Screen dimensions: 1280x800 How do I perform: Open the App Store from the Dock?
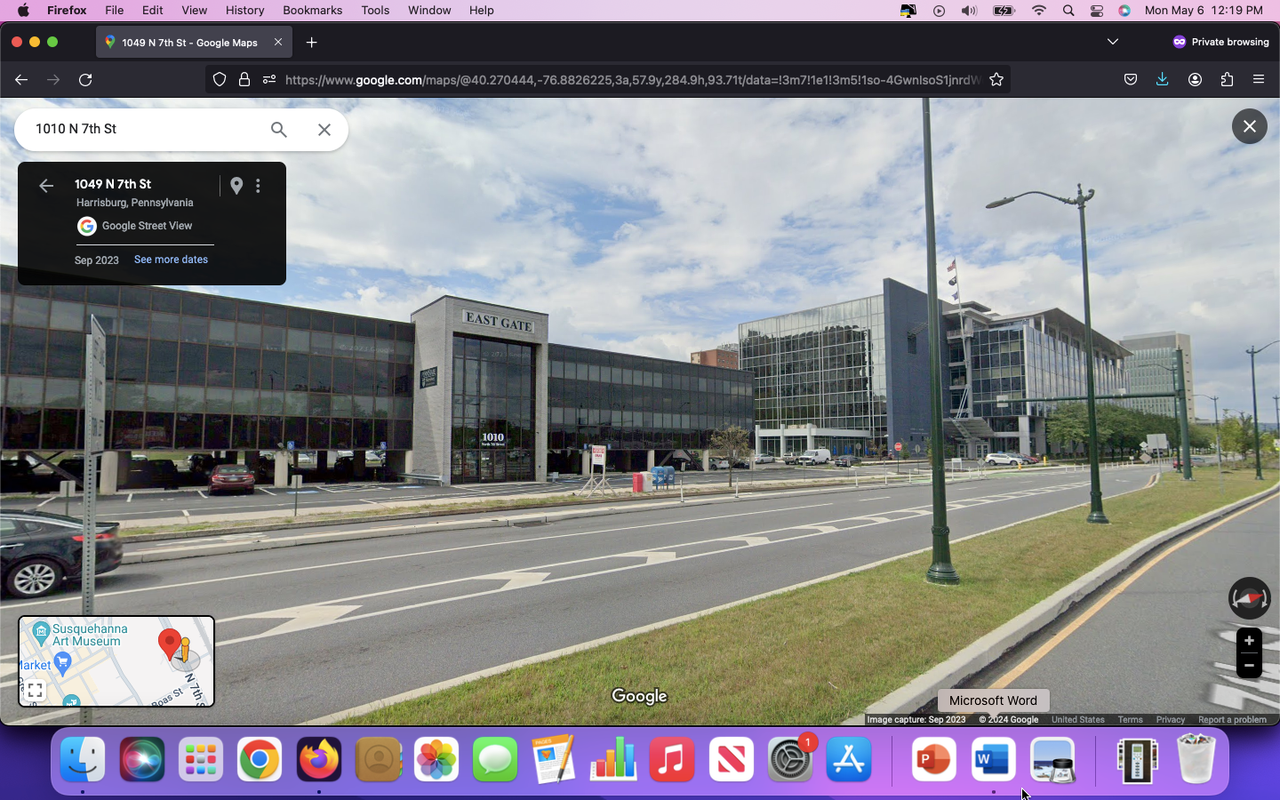849,761
